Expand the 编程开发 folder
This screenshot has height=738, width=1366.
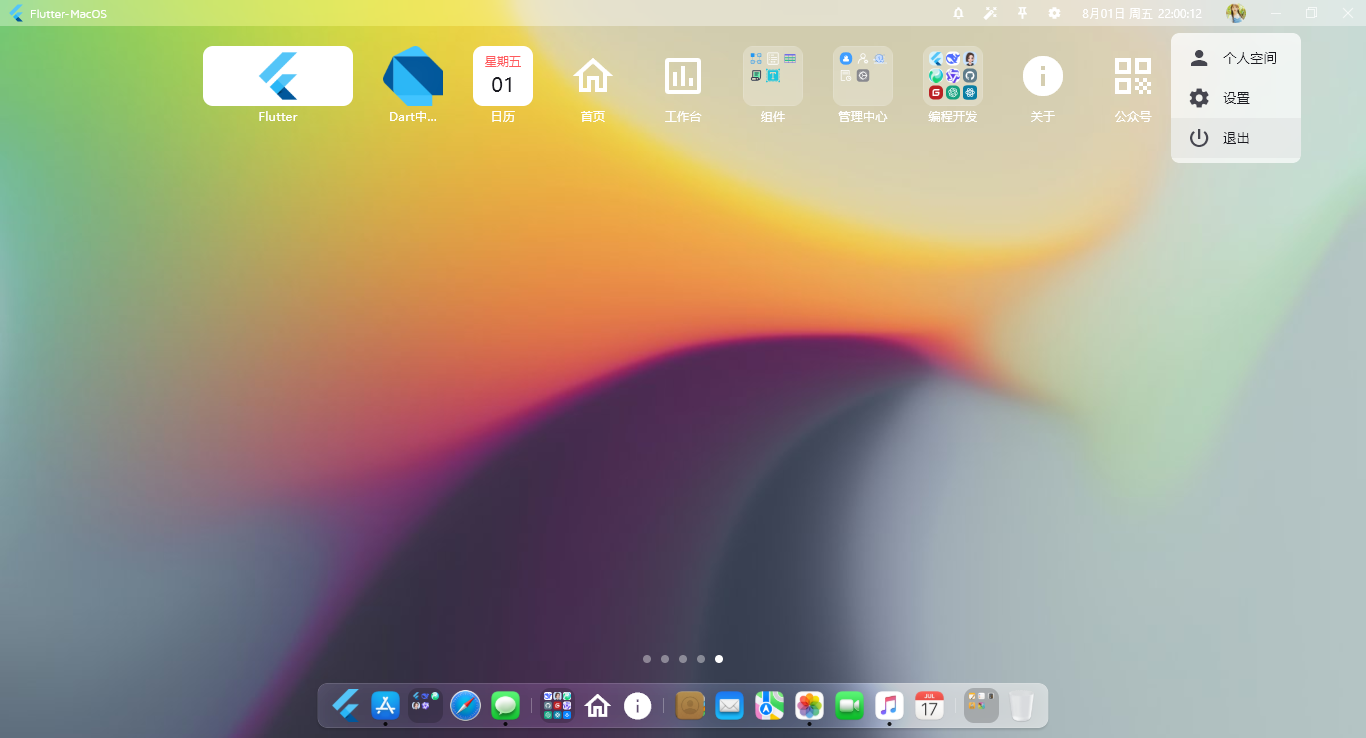point(953,76)
